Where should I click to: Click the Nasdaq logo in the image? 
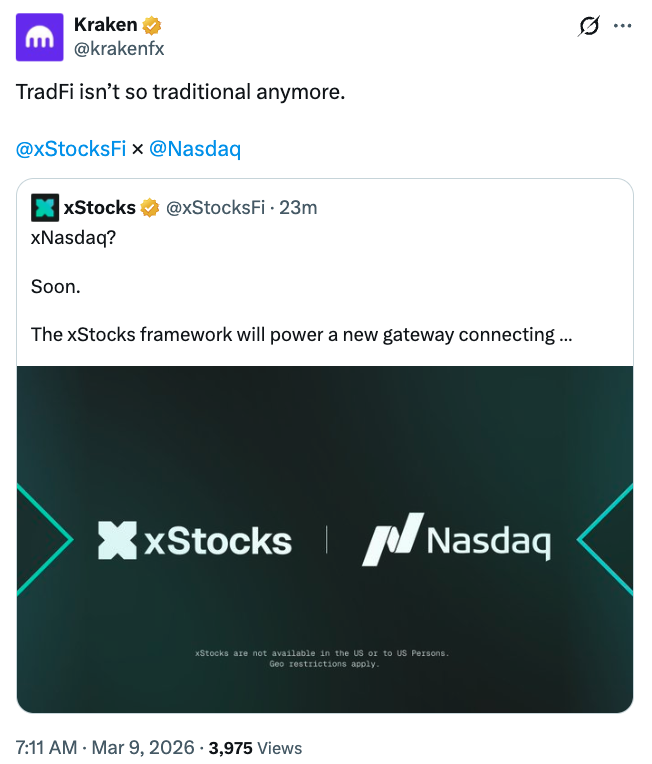coord(456,541)
